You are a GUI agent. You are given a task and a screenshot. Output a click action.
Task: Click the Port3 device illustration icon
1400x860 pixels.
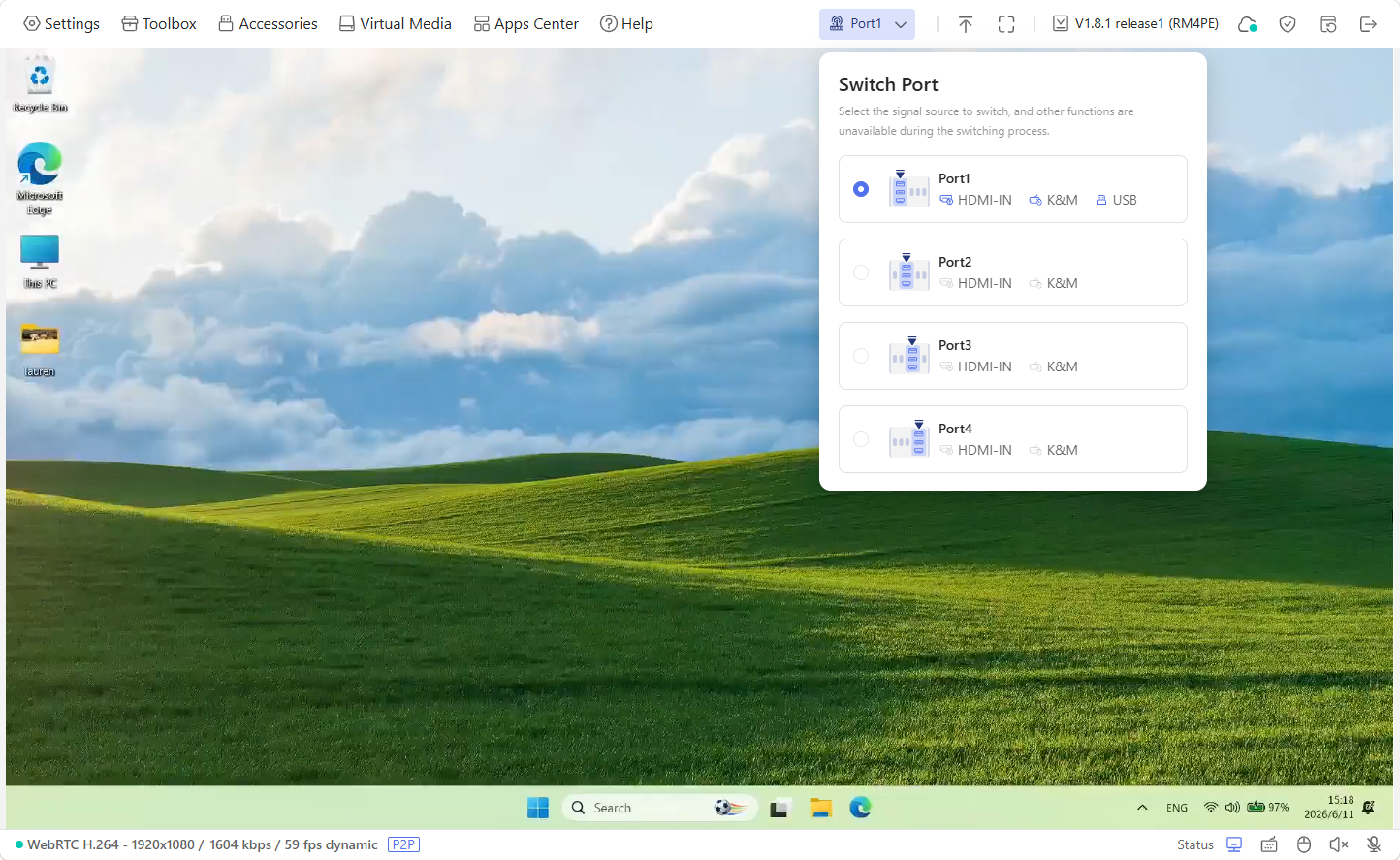click(x=909, y=356)
